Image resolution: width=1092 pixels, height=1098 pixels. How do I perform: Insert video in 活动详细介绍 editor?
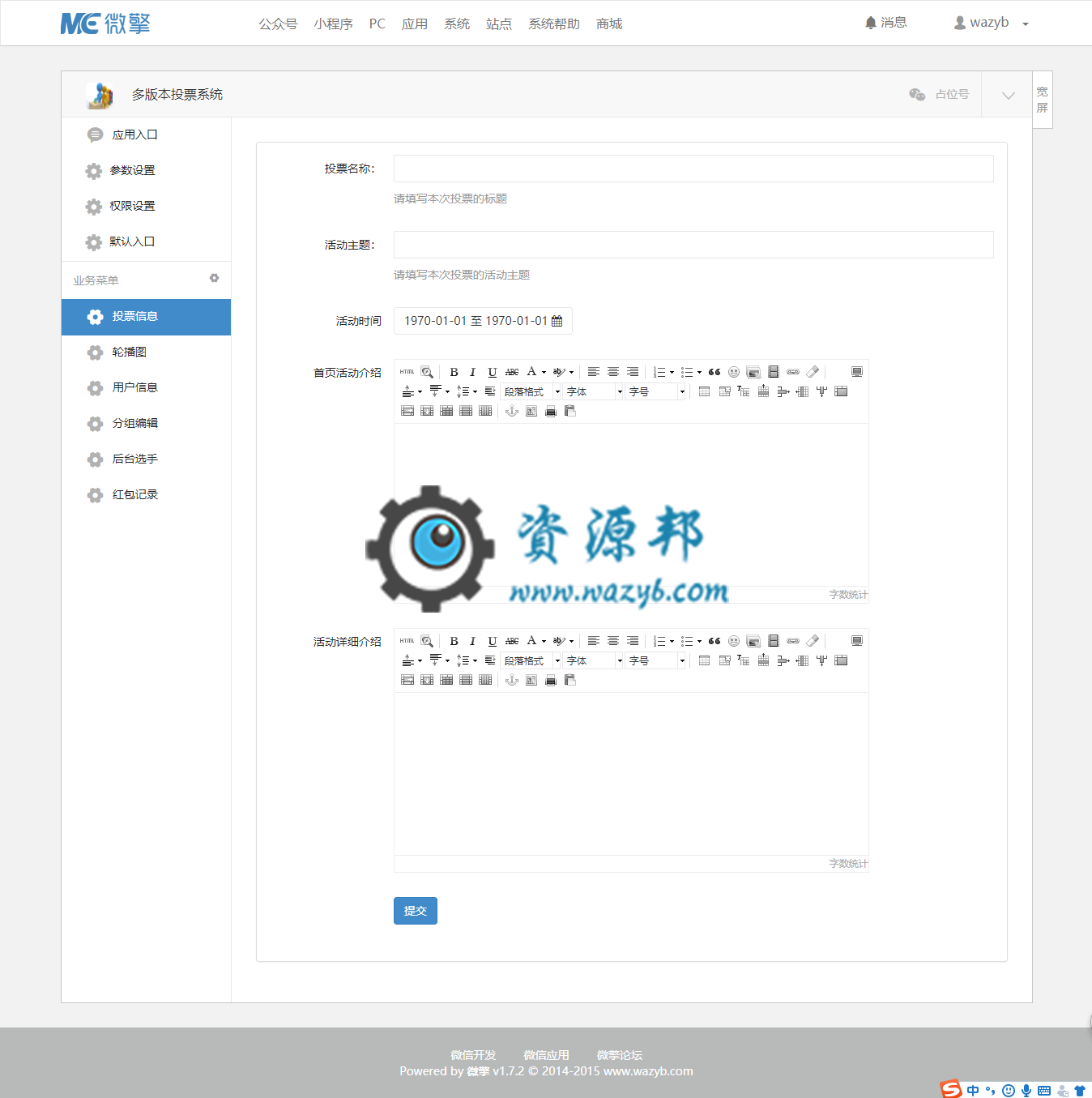click(x=774, y=641)
